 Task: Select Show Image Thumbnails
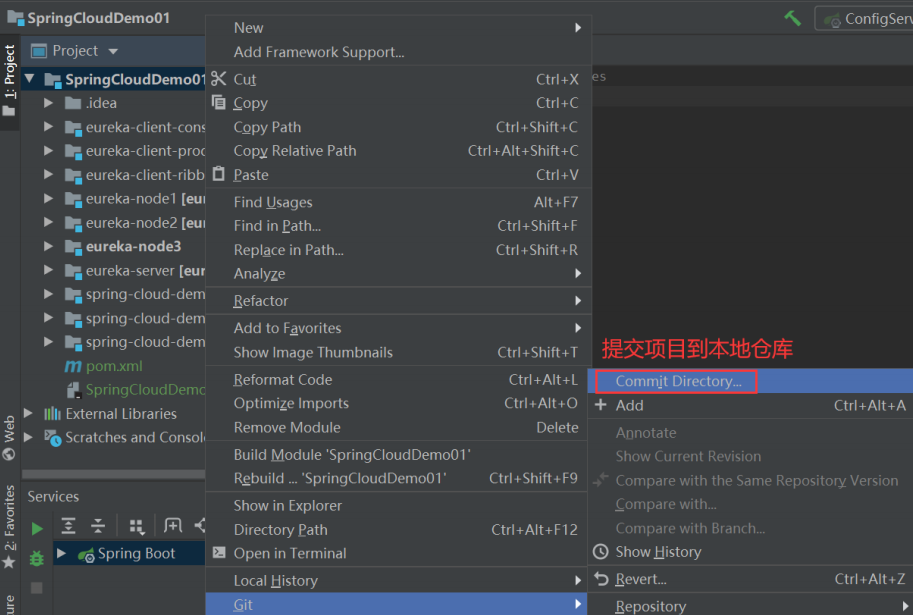pyautogui.click(x=398, y=352)
